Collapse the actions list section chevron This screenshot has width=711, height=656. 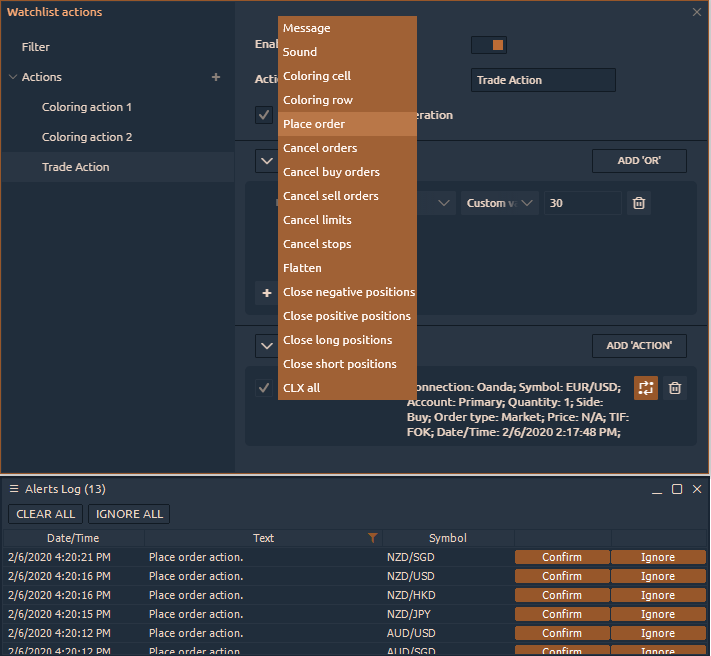tap(267, 346)
